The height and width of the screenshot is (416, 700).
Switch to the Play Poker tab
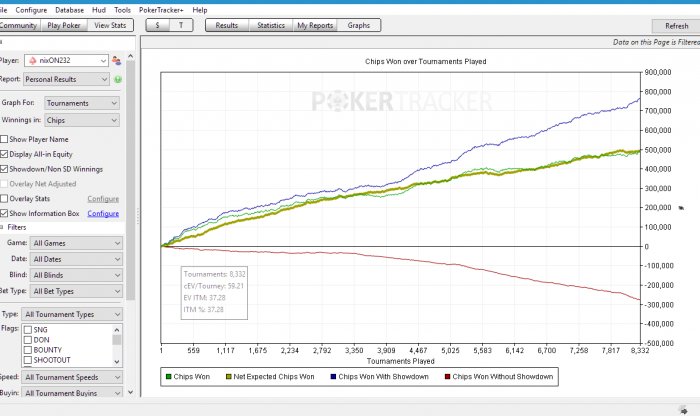64,25
